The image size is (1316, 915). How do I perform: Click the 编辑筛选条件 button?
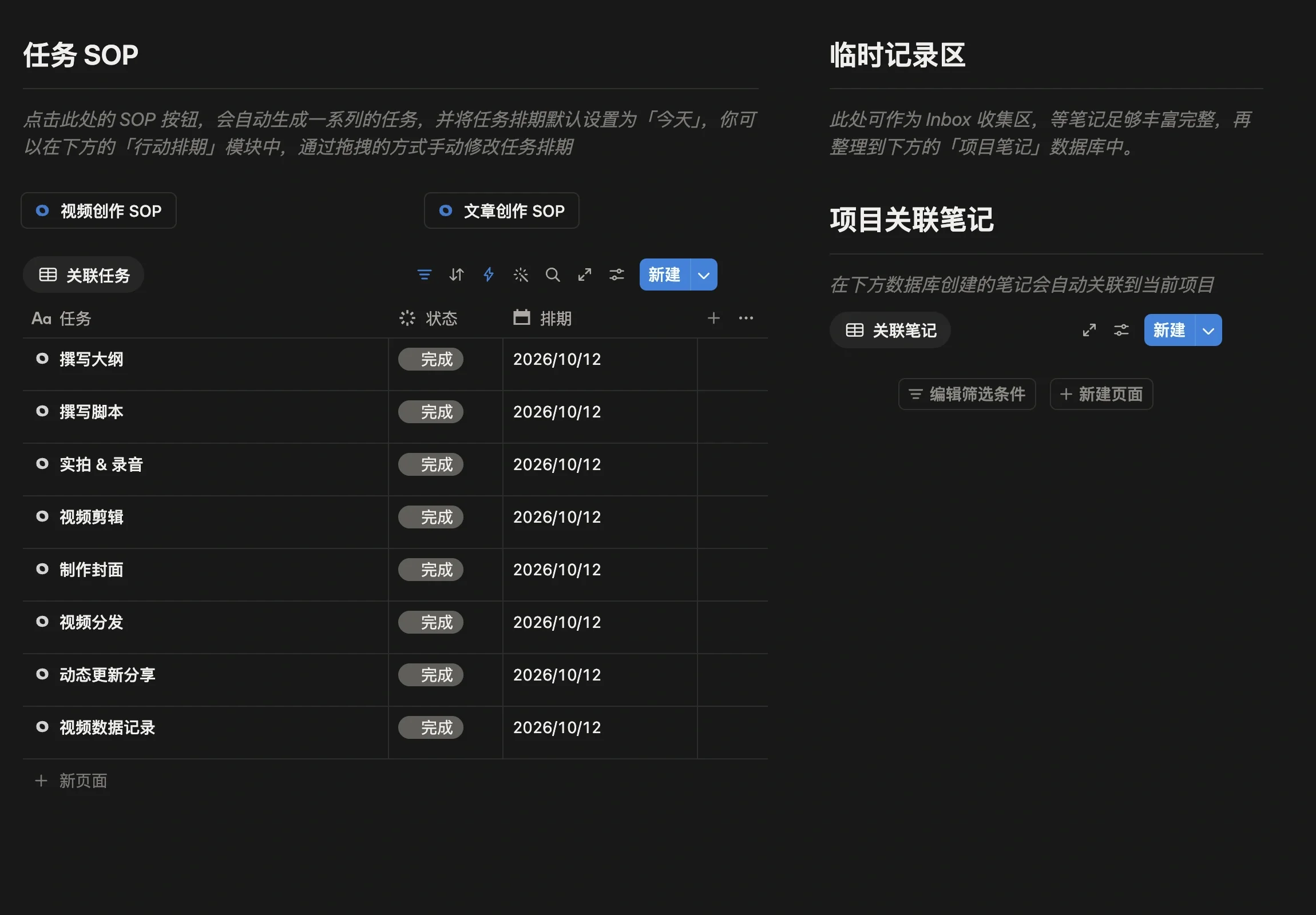[x=967, y=394]
